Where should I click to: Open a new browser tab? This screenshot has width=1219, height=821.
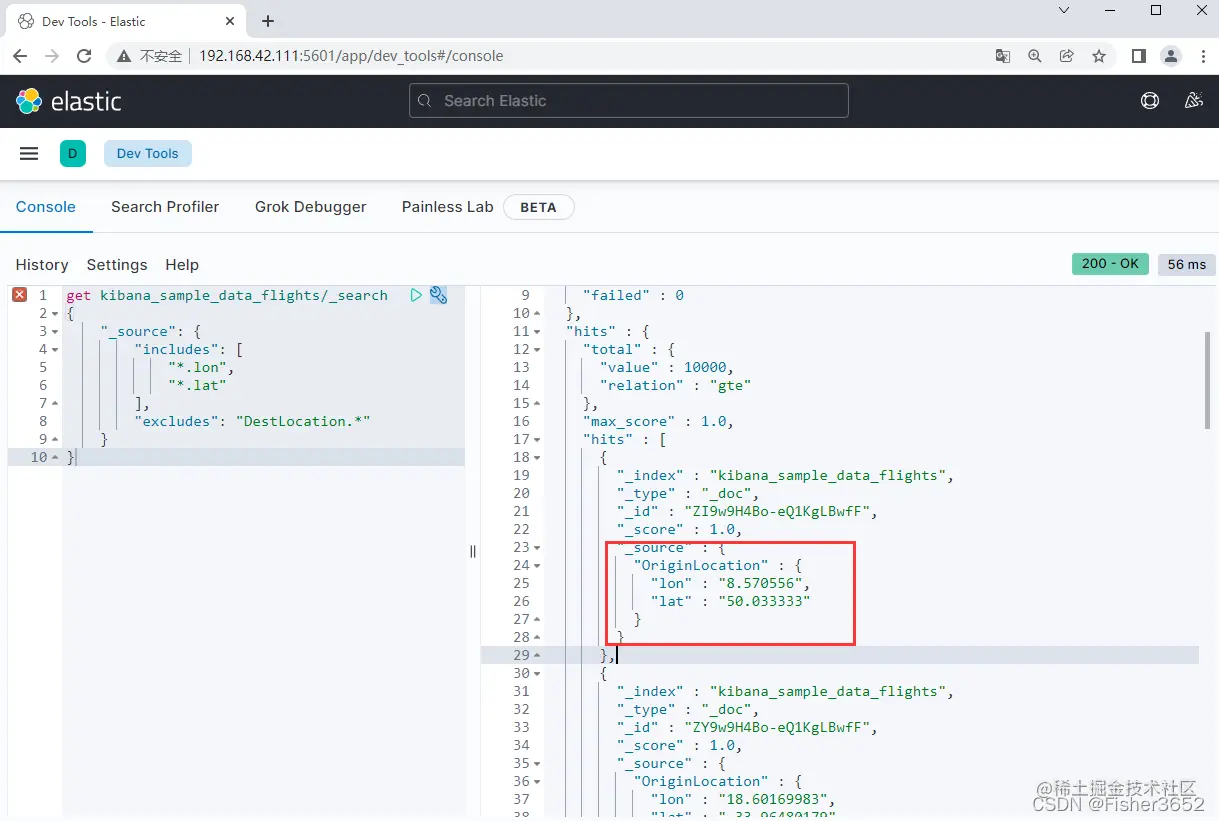pos(268,21)
